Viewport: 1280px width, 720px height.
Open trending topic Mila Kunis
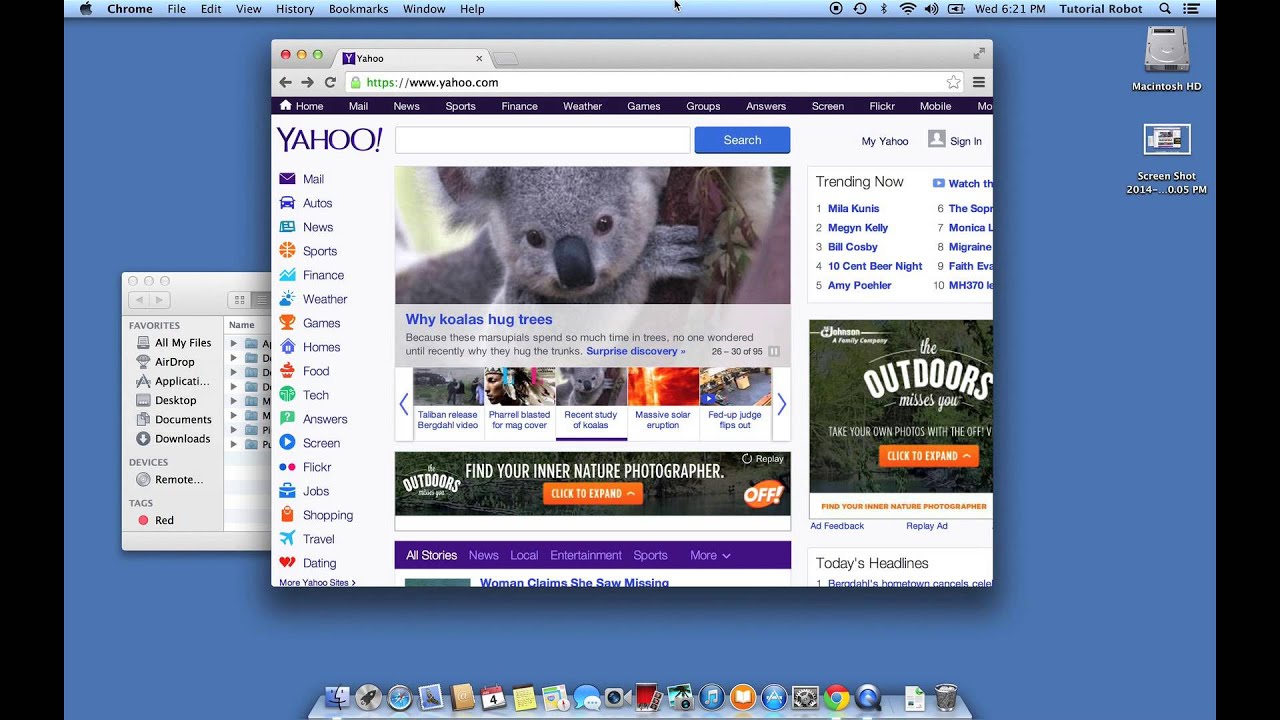click(x=853, y=208)
